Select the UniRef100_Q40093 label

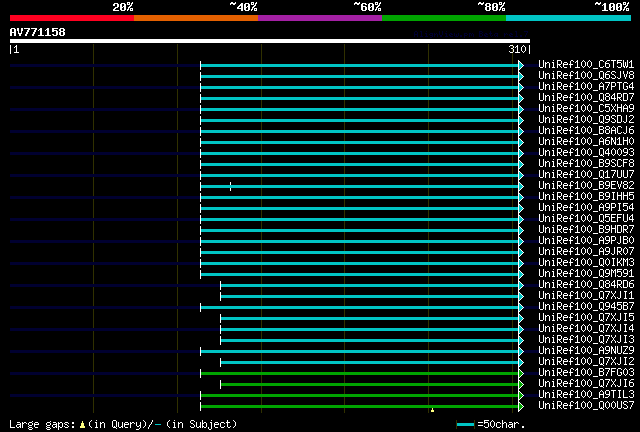pyautogui.click(x=586, y=153)
